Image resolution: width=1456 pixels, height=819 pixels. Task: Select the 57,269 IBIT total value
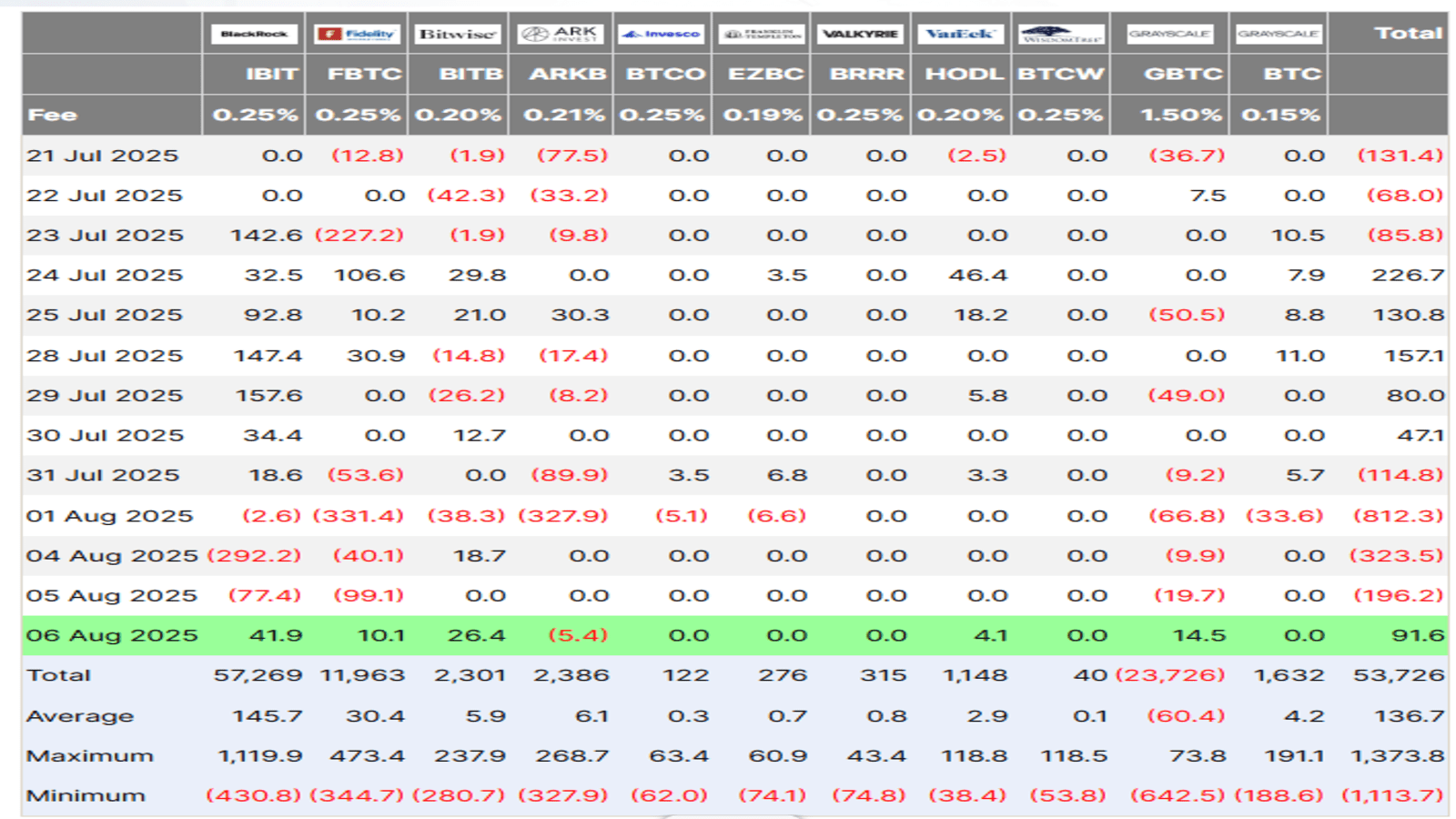(x=258, y=676)
